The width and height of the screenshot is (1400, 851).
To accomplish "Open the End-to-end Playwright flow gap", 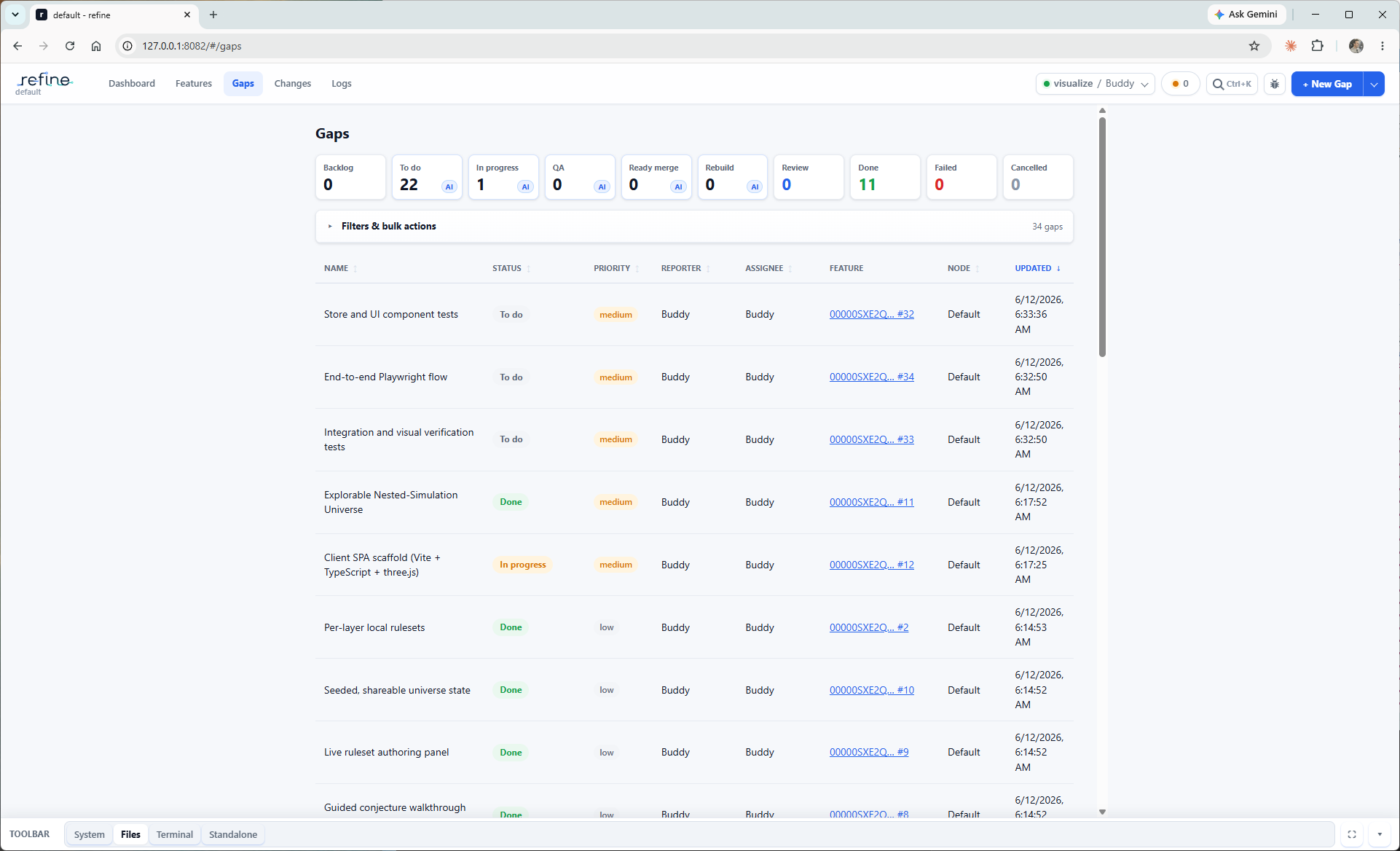I will 385,377.
